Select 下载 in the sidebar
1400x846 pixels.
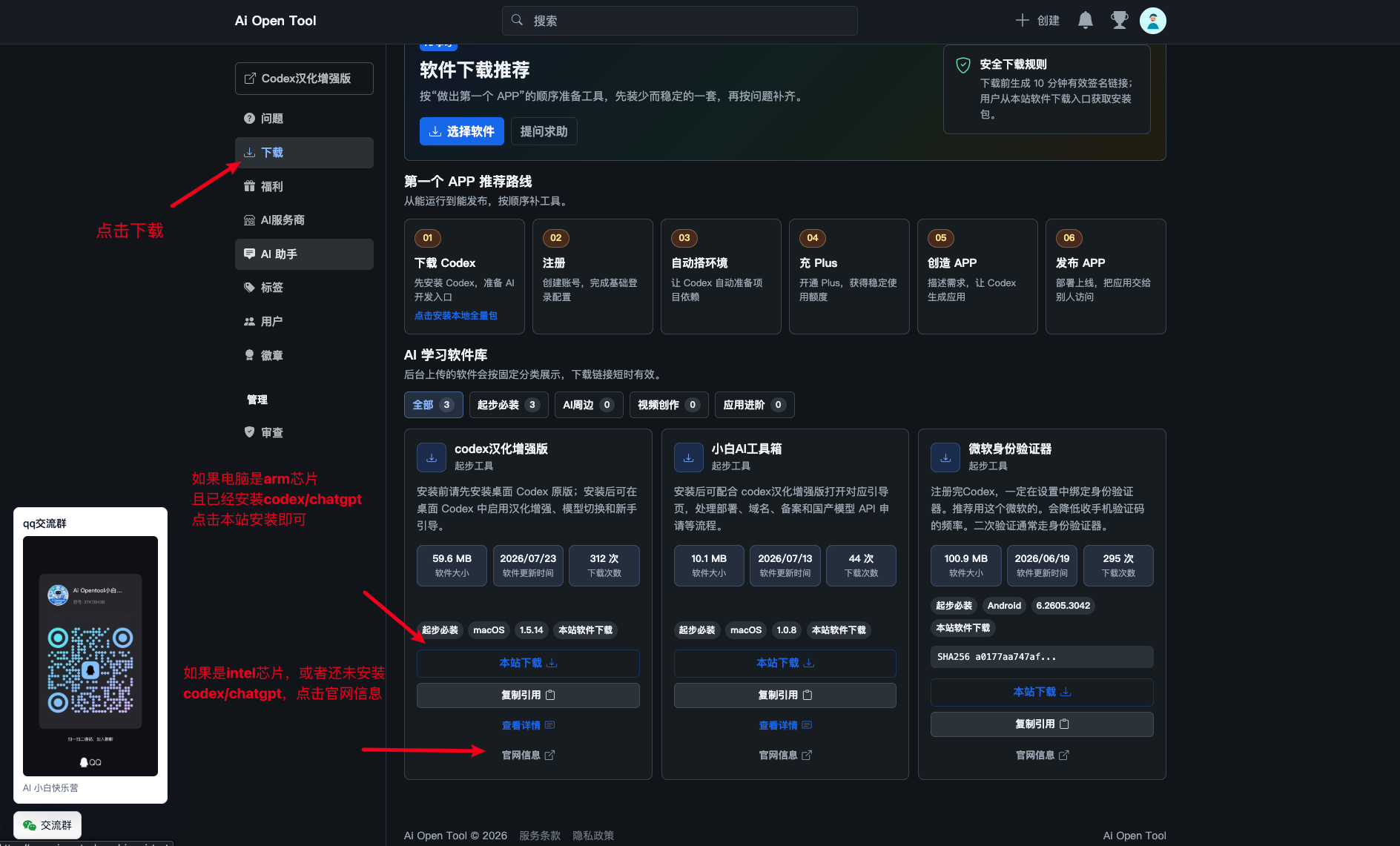tap(304, 153)
